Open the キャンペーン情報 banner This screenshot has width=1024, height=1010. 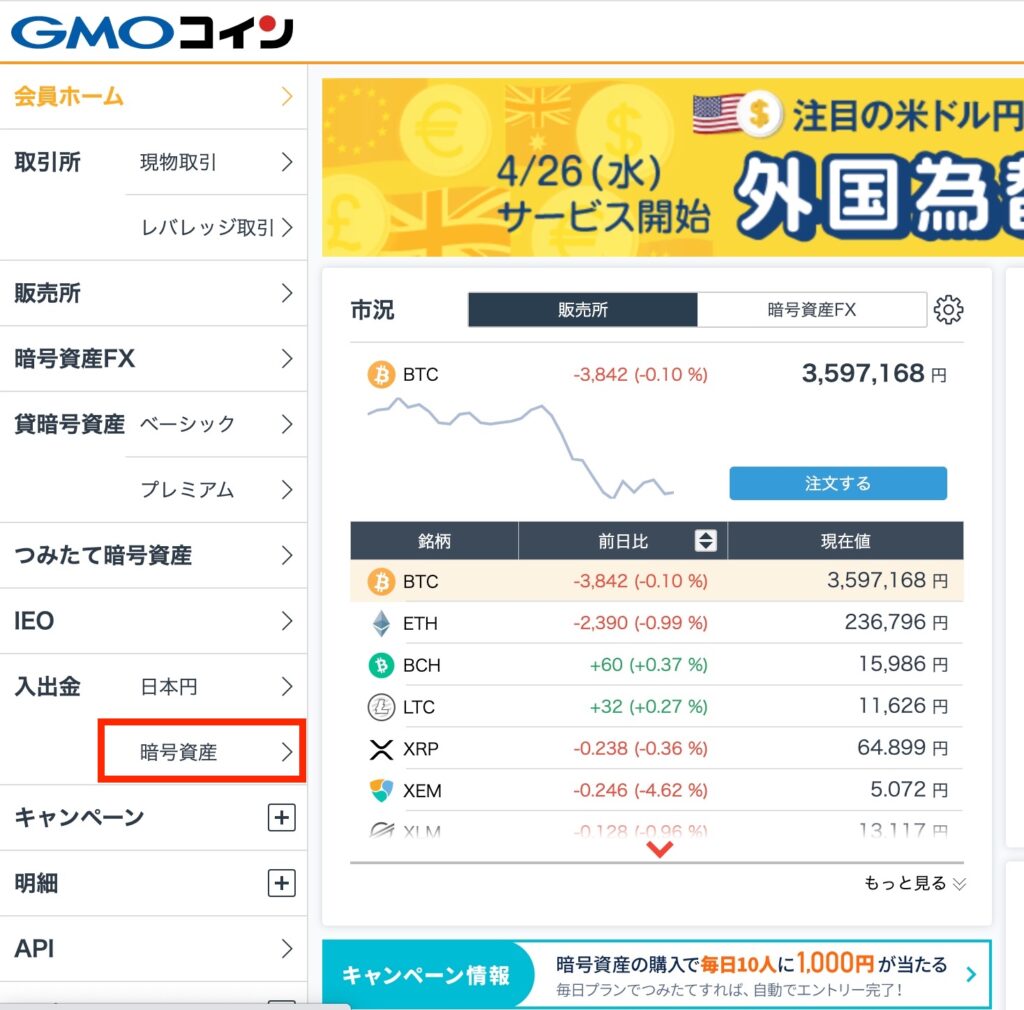point(656,975)
